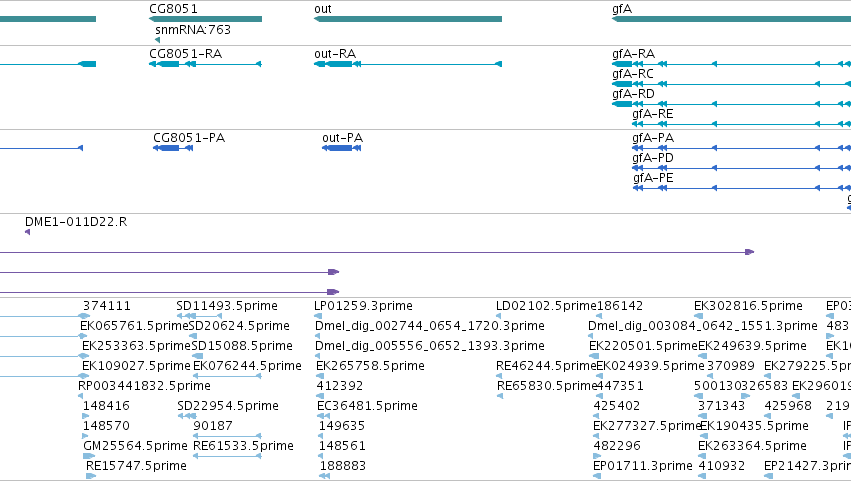The image size is (851, 481).
Task: Open the CG8051-RA transcript label
Action: [185, 54]
